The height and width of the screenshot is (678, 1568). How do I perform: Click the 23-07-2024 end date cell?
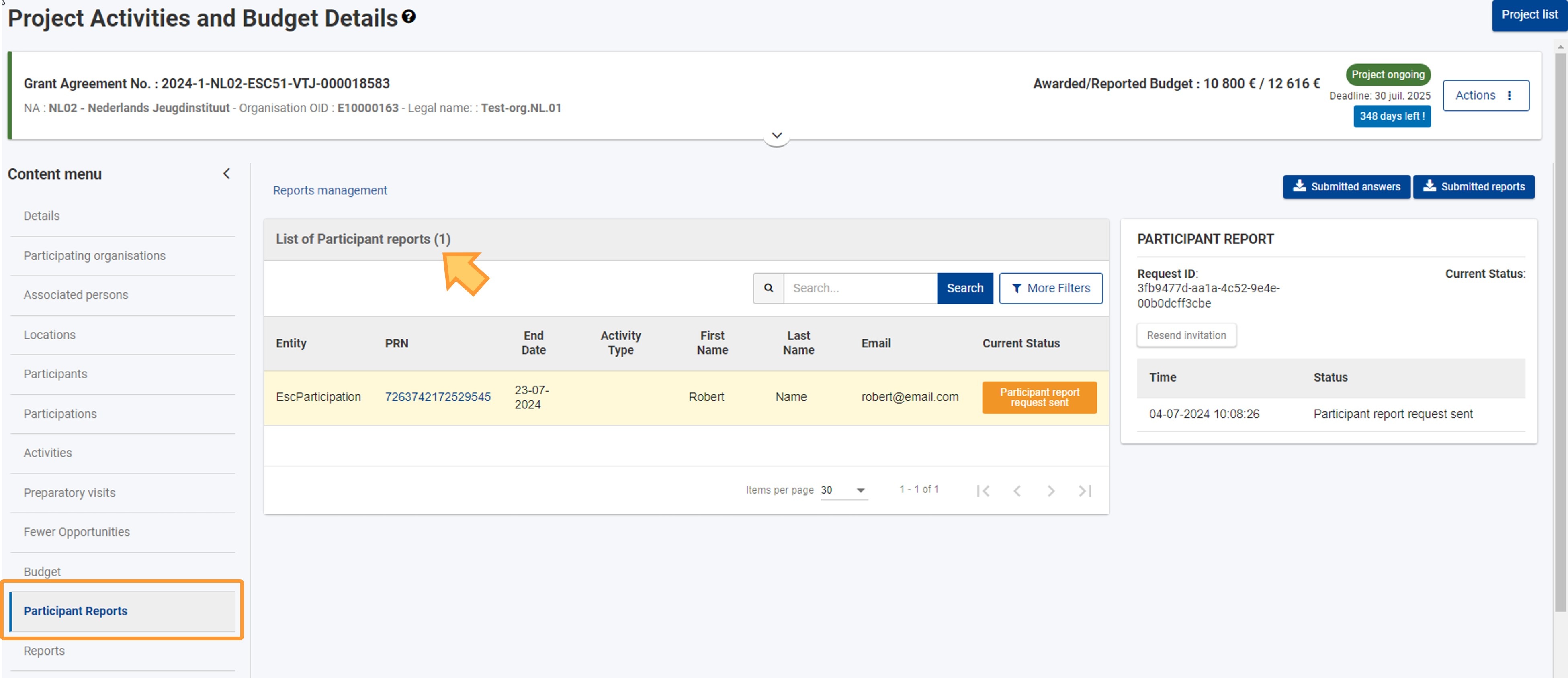pyautogui.click(x=531, y=397)
